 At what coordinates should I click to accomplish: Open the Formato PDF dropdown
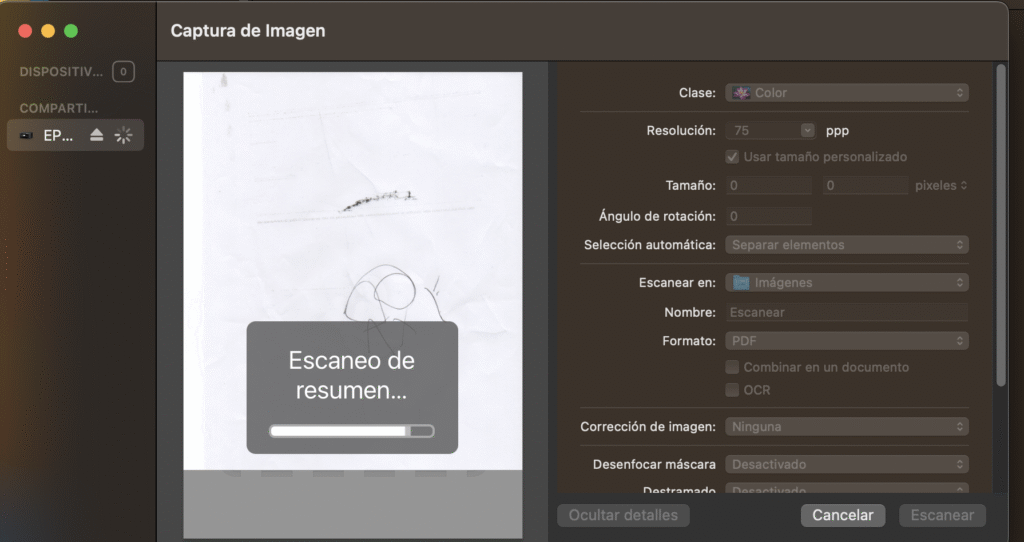pos(846,341)
